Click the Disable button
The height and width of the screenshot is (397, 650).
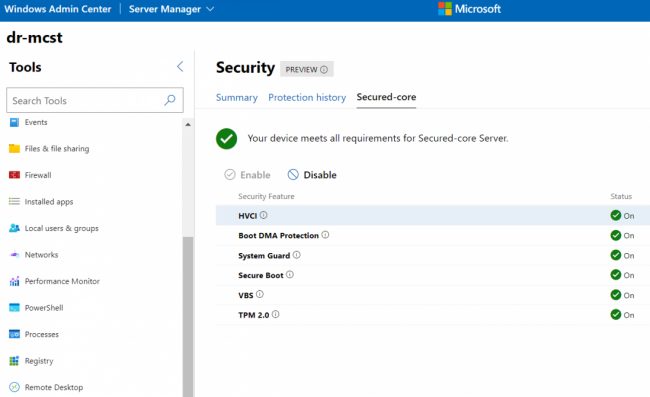[312, 175]
